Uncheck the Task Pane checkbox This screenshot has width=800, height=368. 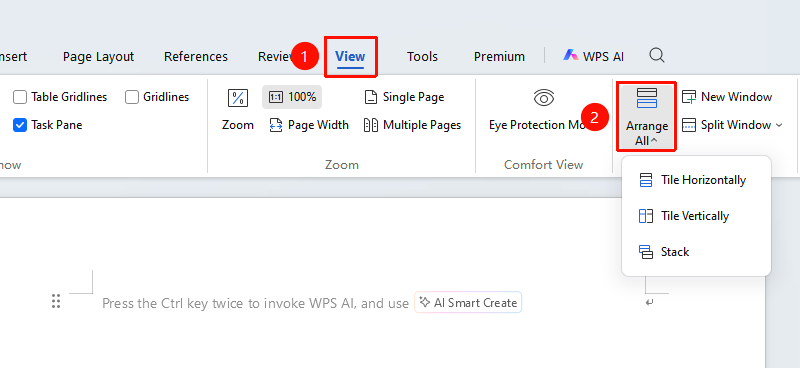click(20, 125)
